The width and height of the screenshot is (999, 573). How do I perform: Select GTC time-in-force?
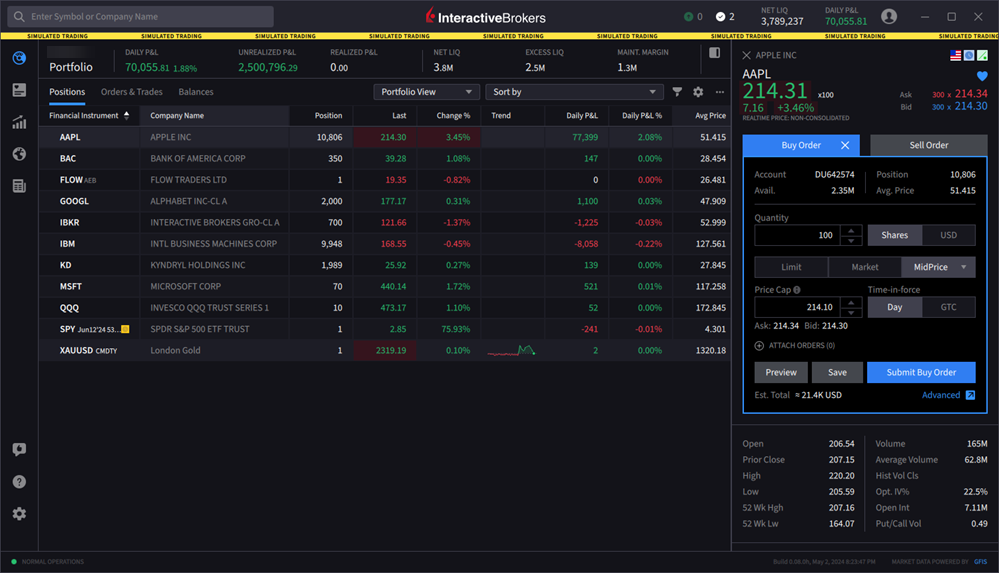coord(949,307)
